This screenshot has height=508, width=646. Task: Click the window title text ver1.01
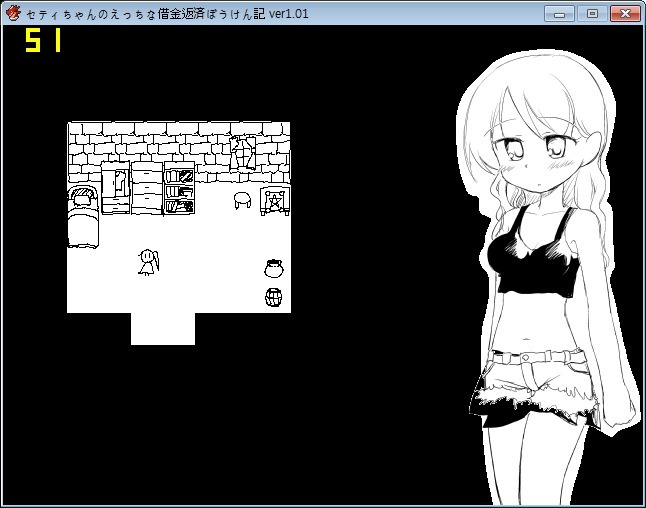288,14
